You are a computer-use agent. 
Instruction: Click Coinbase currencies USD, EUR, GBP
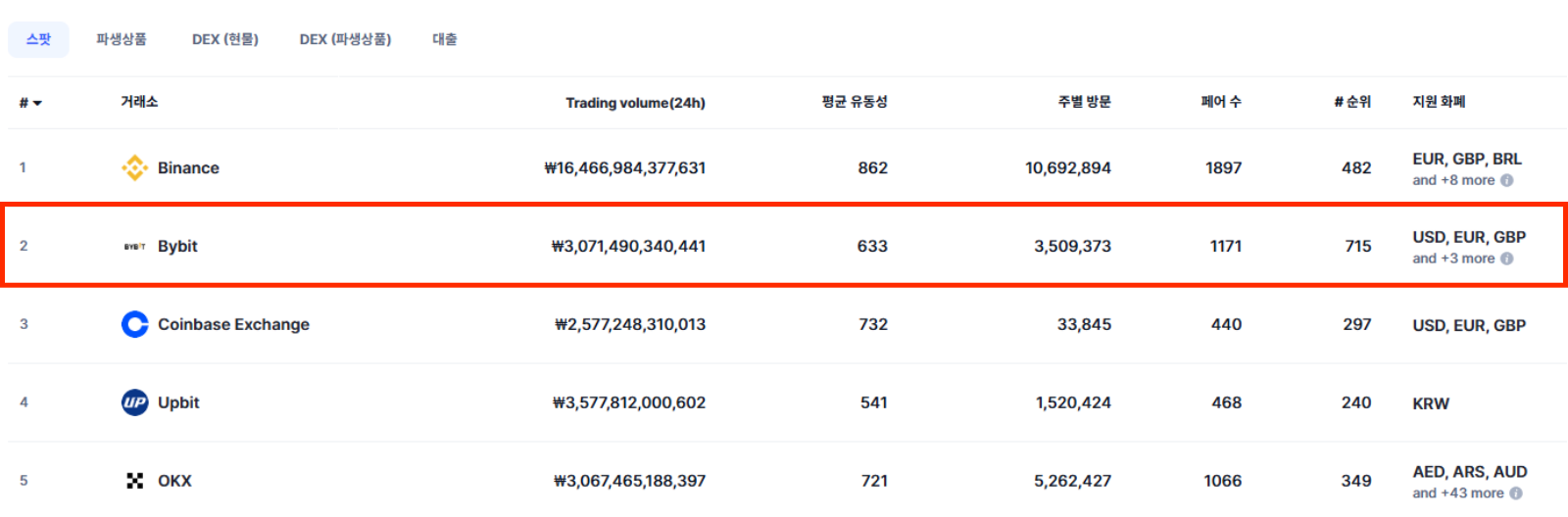[x=1469, y=325]
